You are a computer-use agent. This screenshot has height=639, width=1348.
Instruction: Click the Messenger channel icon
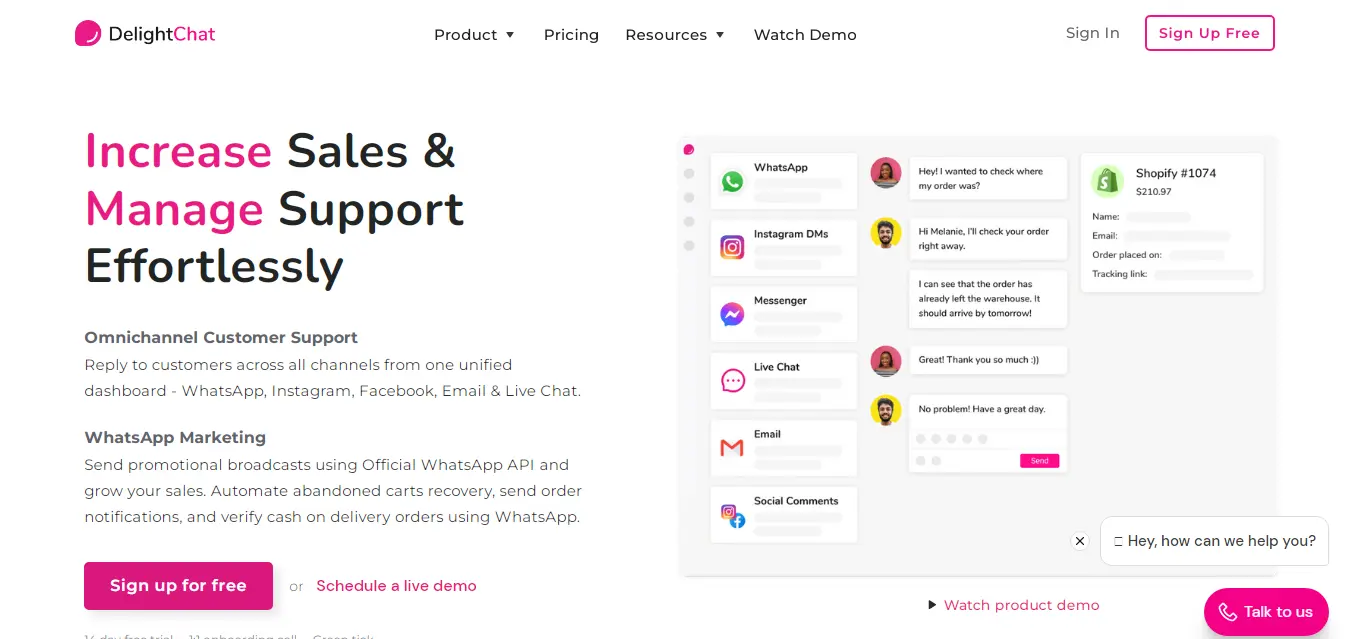coord(733,314)
